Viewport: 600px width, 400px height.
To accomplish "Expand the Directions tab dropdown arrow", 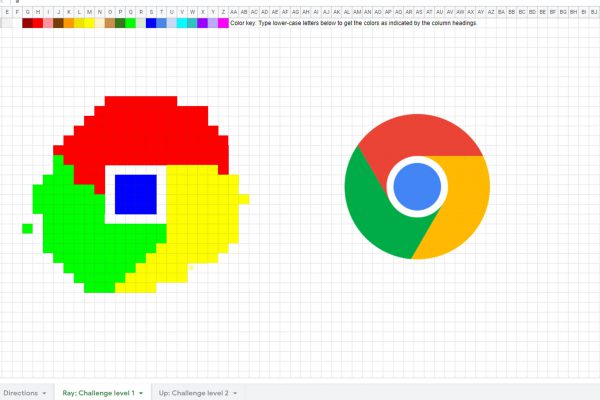I will pos(44,393).
